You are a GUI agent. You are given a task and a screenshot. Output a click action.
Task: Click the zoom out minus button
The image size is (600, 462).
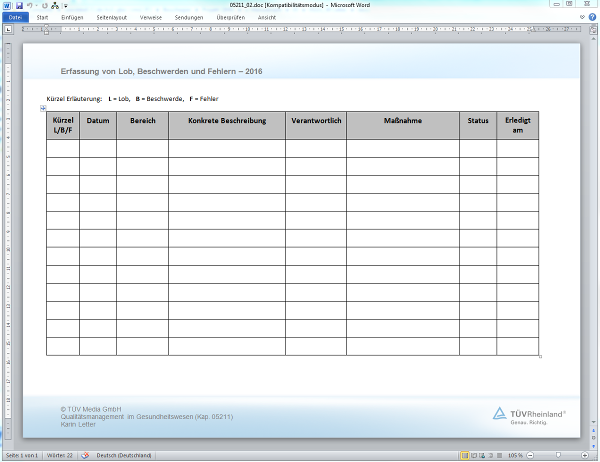(531, 456)
